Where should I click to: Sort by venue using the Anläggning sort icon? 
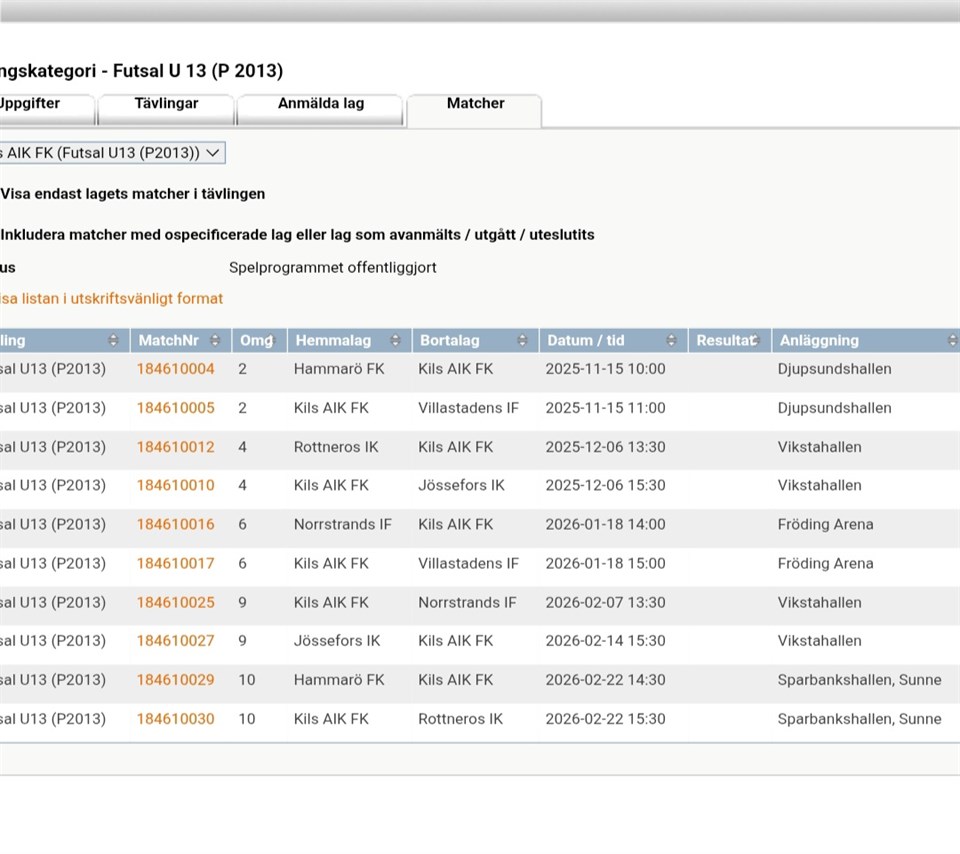coord(951,341)
